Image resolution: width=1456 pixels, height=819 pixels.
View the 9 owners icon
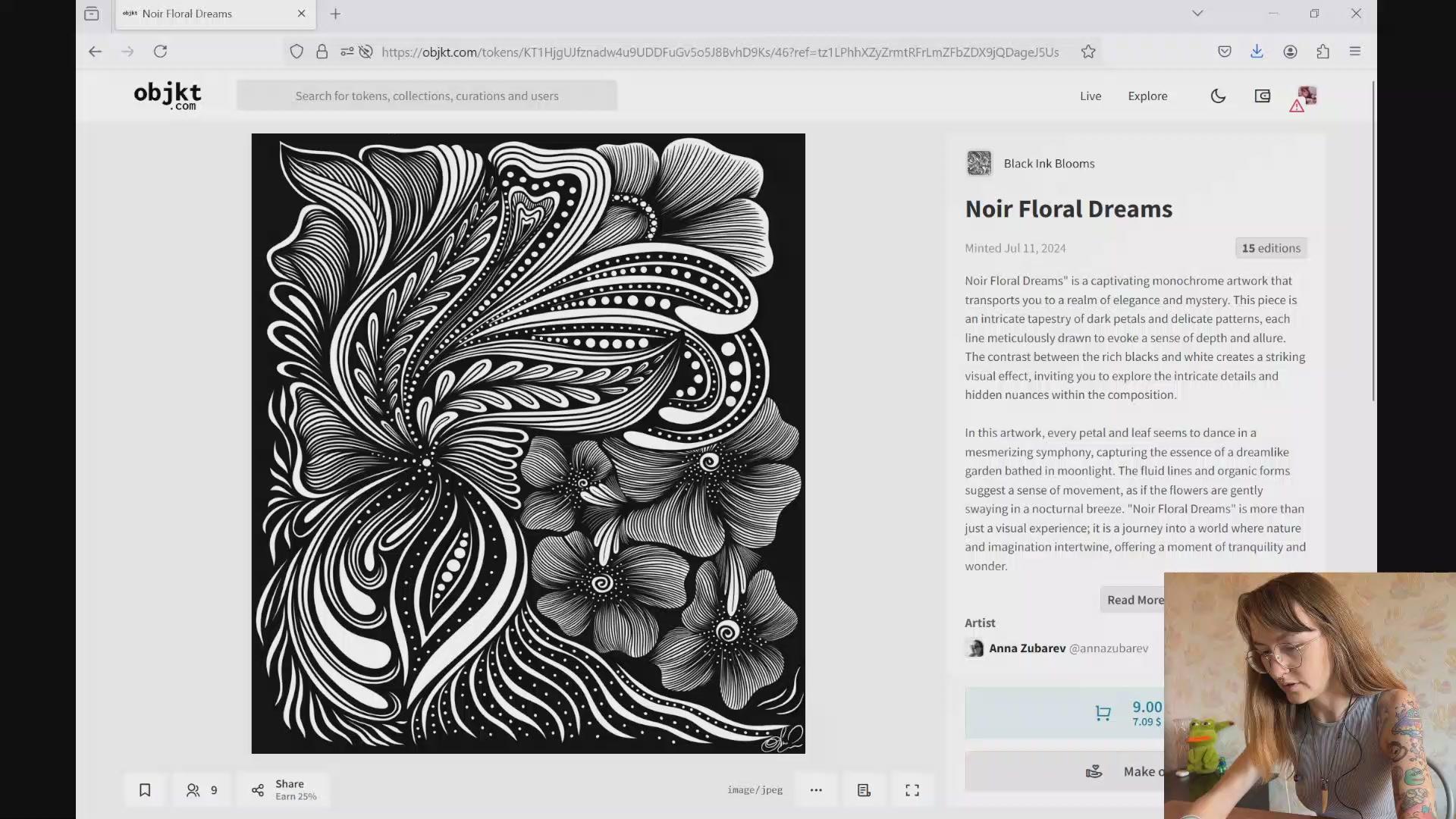click(x=202, y=790)
